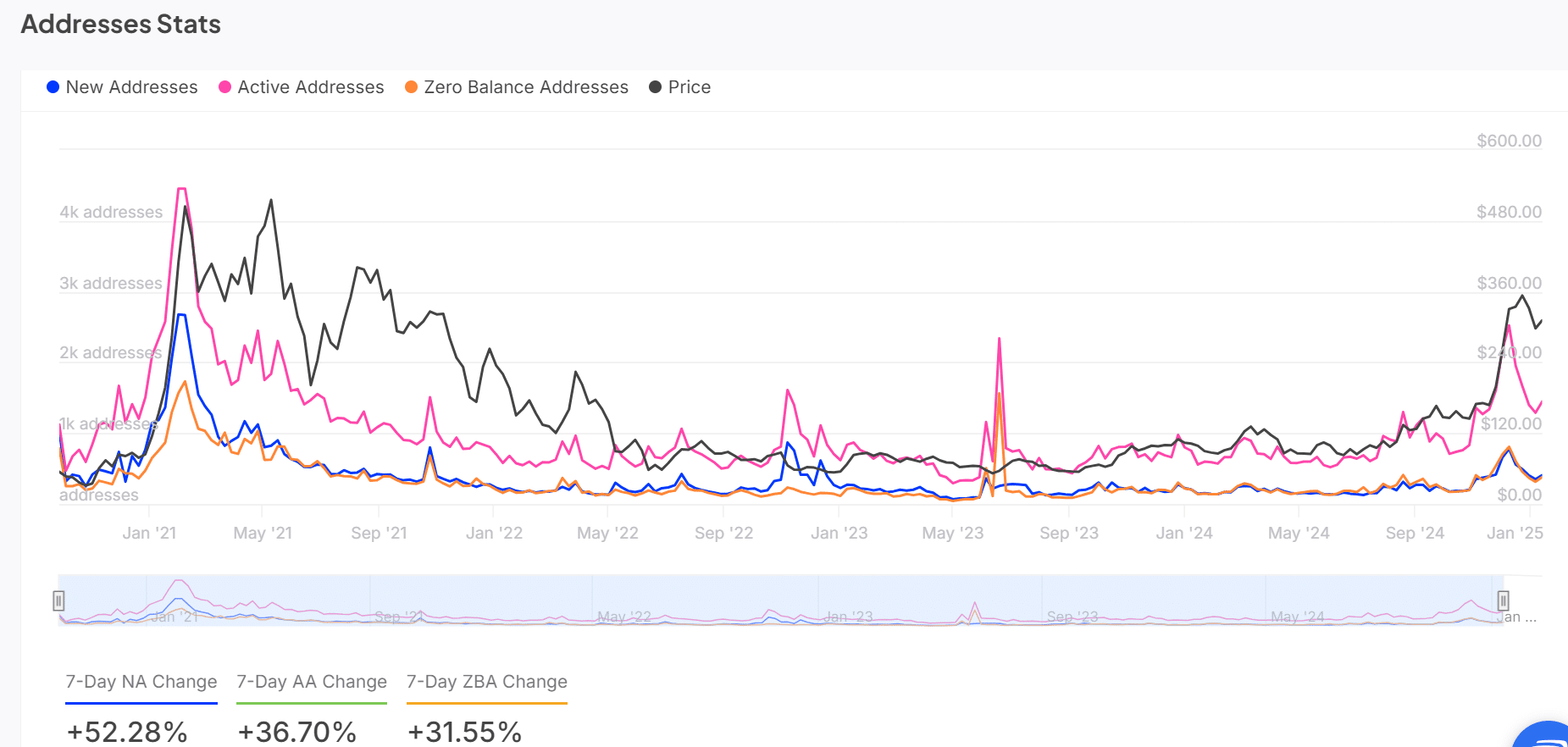Toggle Zero Balance Addresses series text
The image size is (1568, 747).
(525, 87)
